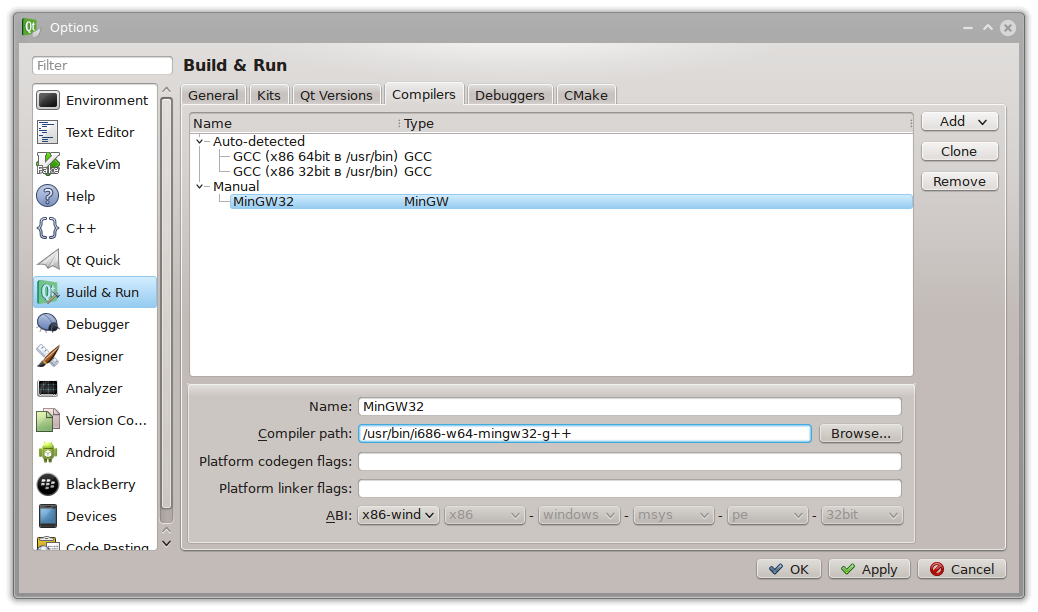Open the Designer category icon
Image resolution: width=1038 pixels, height=612 pixels.
click(48, 356)
